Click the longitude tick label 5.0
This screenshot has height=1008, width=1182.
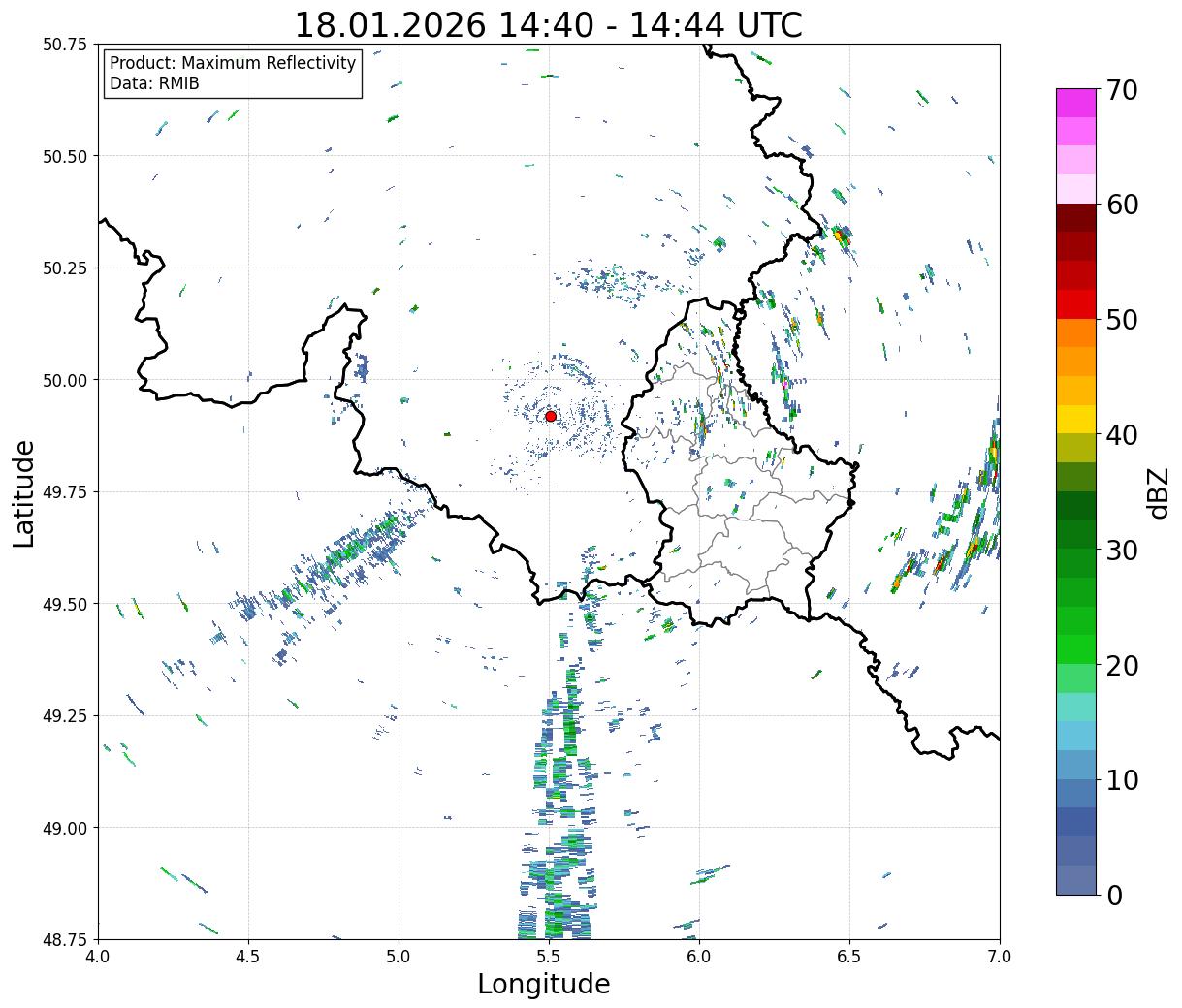pyautogui.click(x=399, y=957)
